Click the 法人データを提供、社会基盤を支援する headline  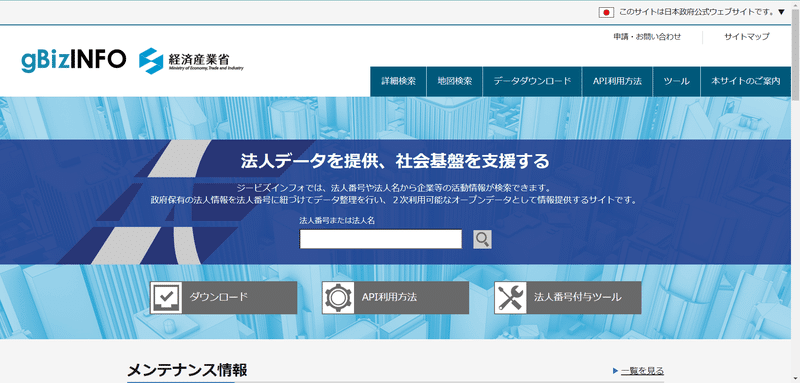(x=395, y=161)
